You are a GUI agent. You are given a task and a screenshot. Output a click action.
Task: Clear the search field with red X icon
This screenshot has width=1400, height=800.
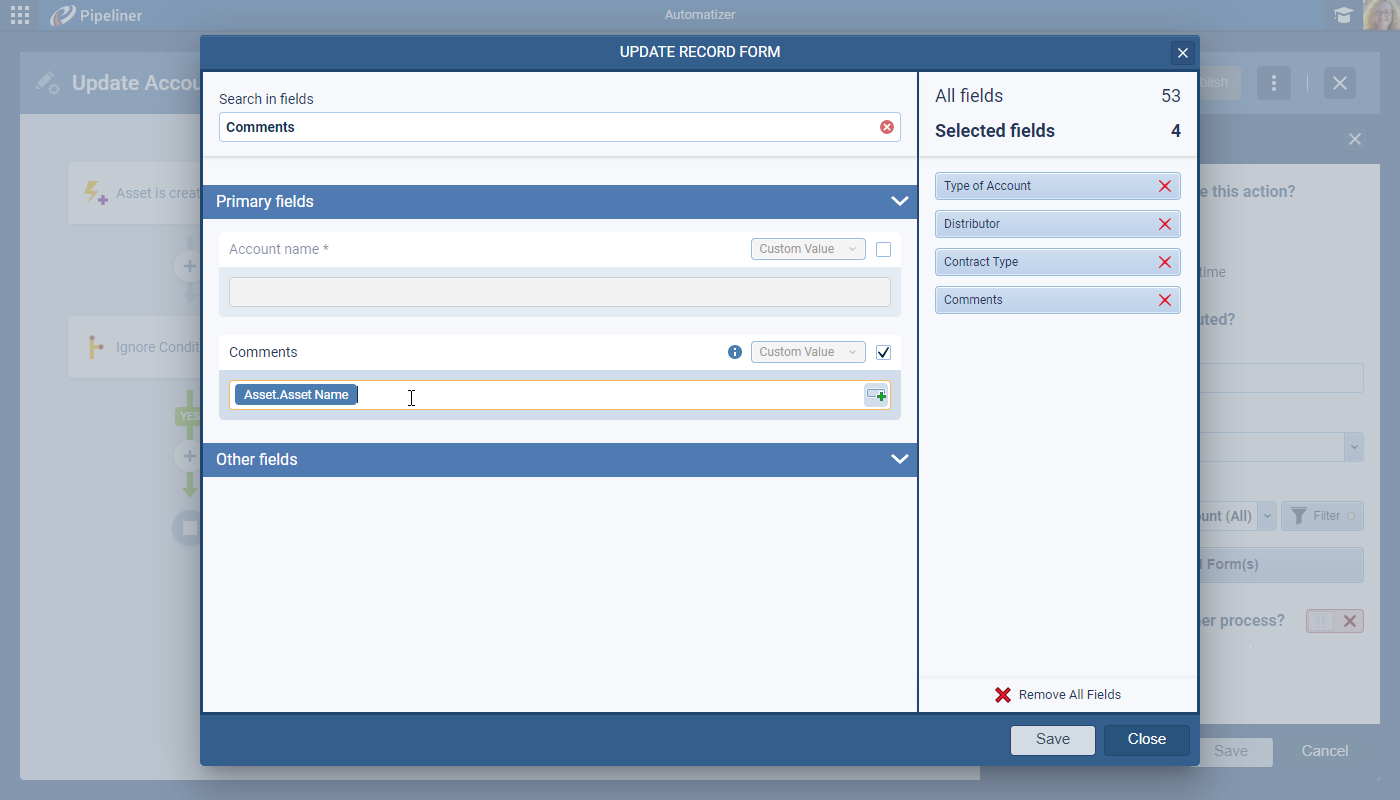pyautogui.click(x=886, y=127)
